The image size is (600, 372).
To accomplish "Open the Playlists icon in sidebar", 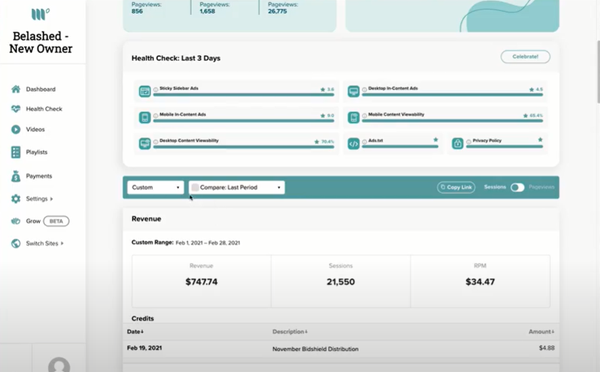I will [x=16, y=152].
